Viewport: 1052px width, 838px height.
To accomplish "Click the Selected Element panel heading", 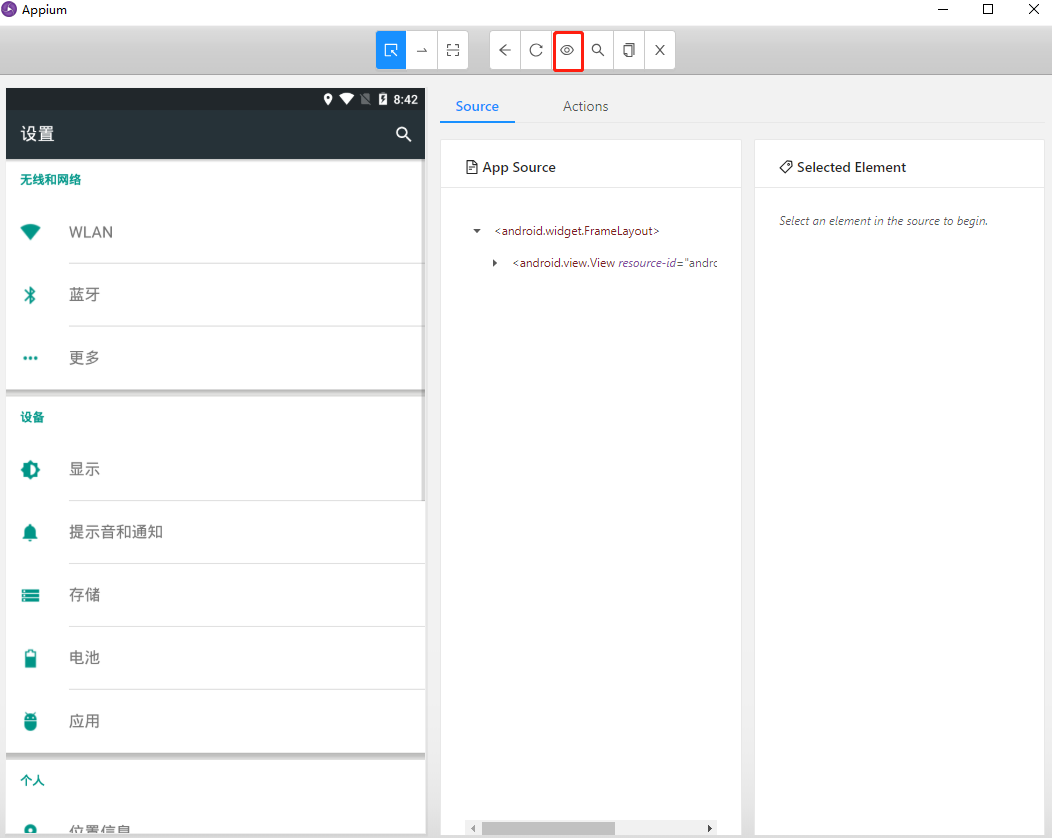I will pos(843,167).
